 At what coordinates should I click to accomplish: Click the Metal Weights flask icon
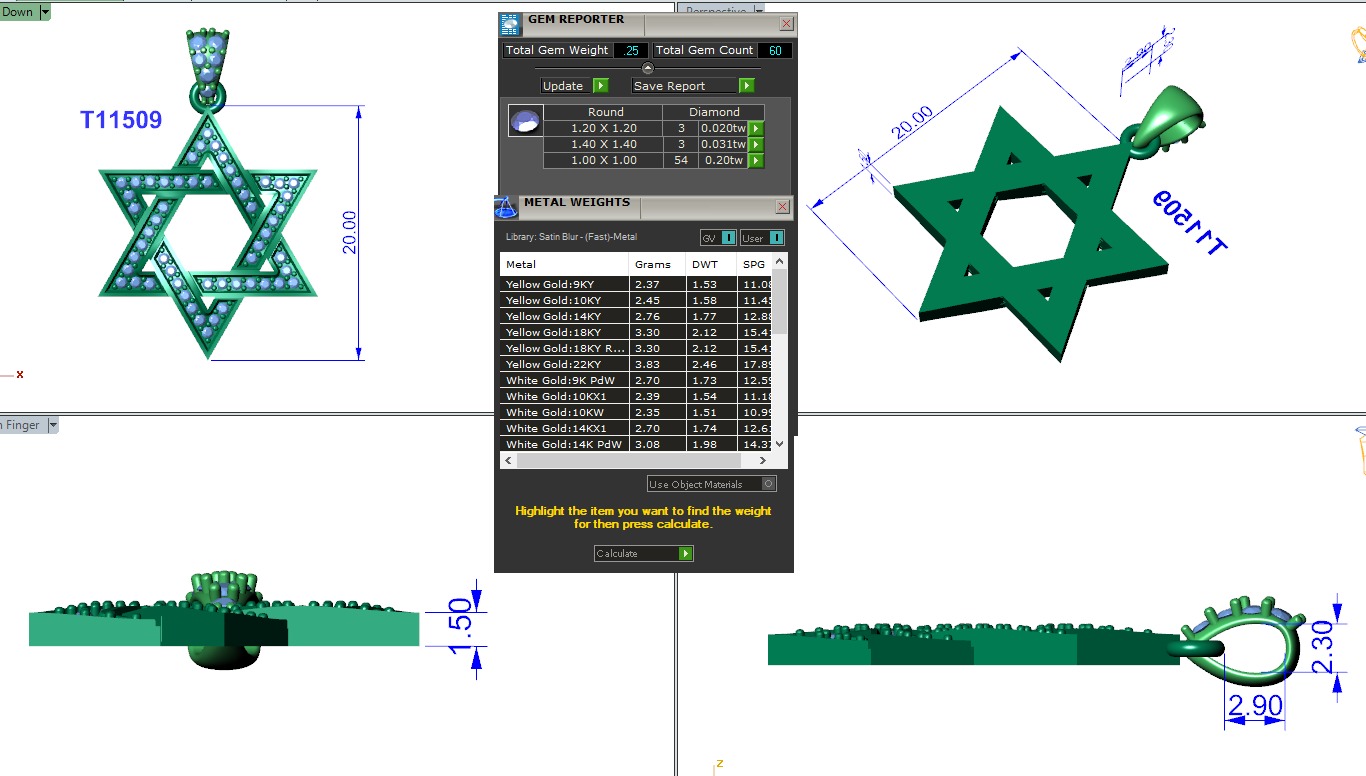click(507, 207)
